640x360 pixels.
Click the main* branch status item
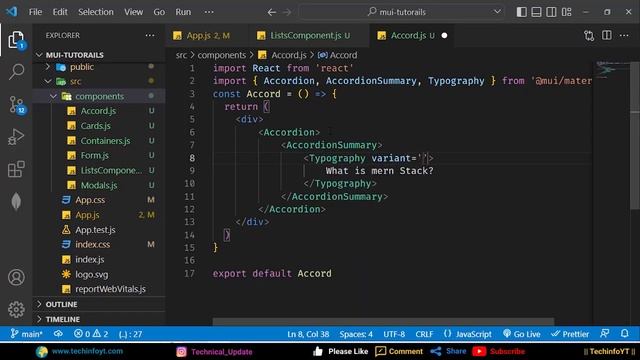tap(26, 334)
